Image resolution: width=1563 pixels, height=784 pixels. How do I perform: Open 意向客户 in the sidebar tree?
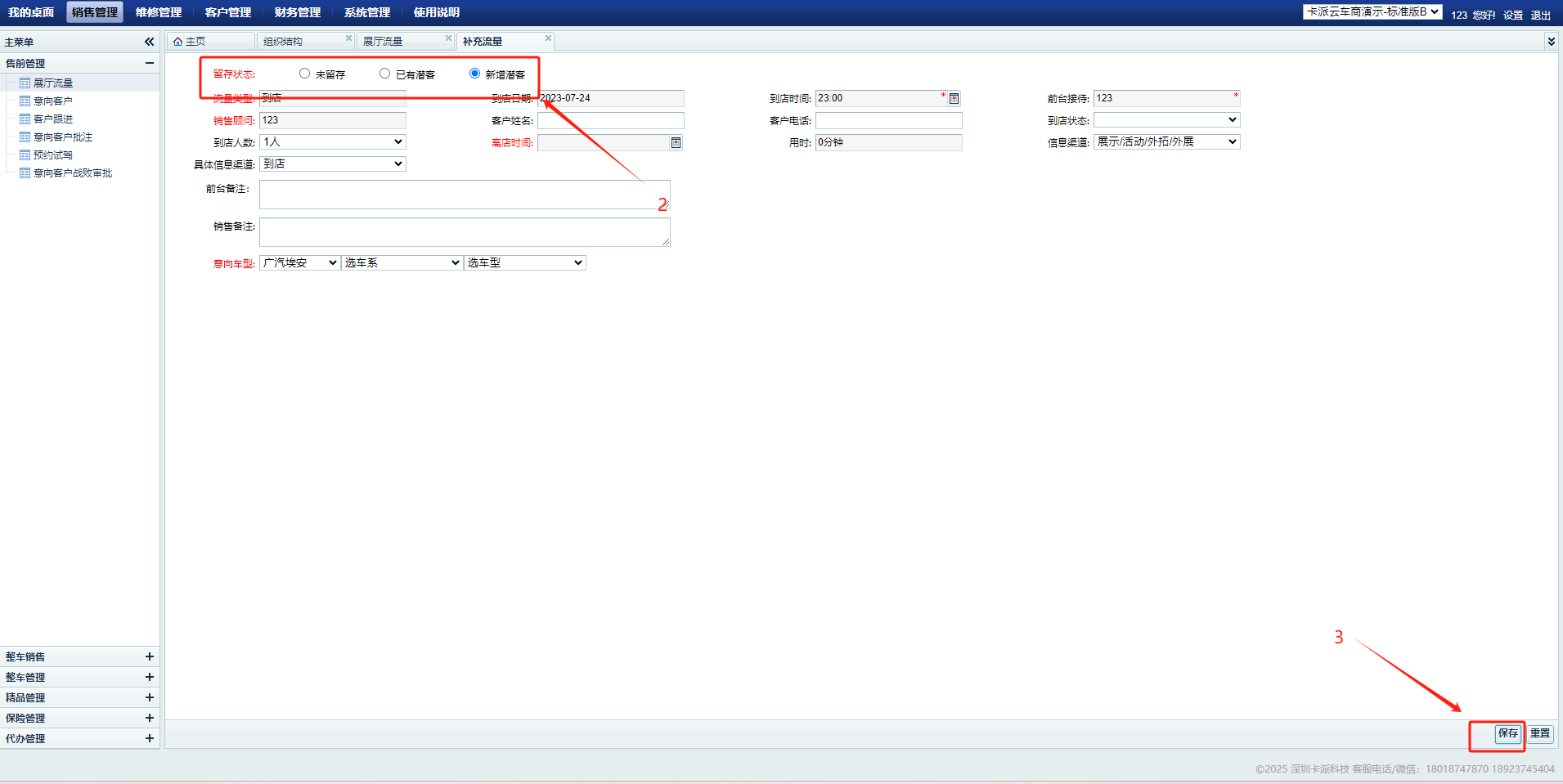[x=52, y=101]
